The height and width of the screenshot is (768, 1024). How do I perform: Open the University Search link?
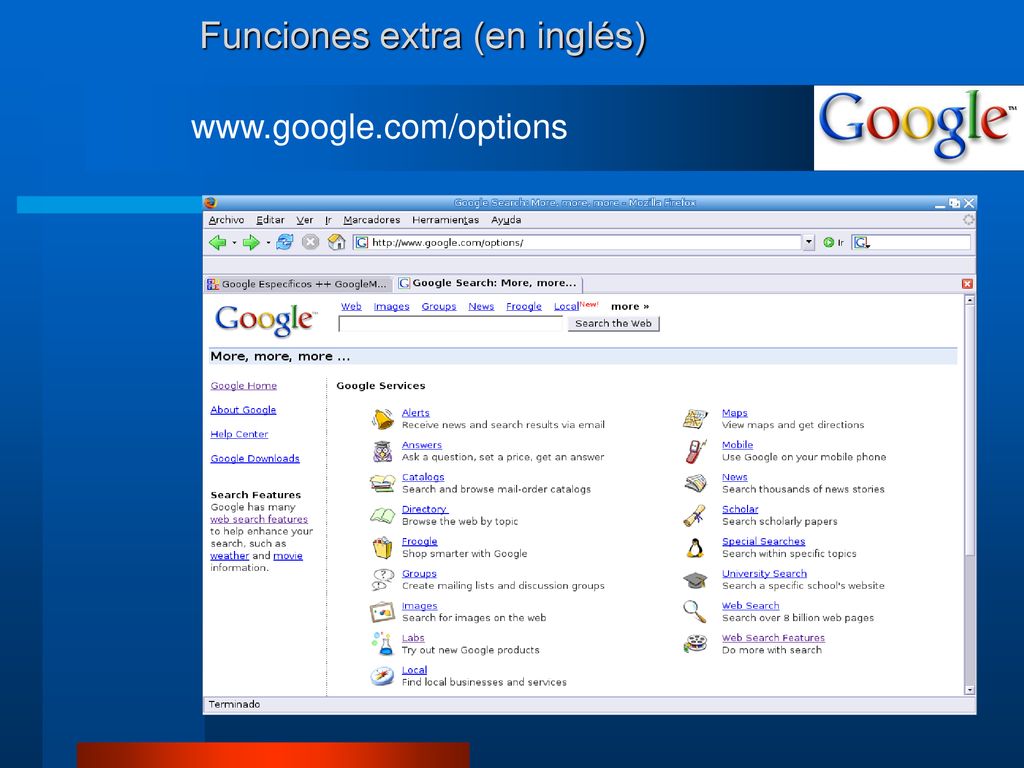764,573
